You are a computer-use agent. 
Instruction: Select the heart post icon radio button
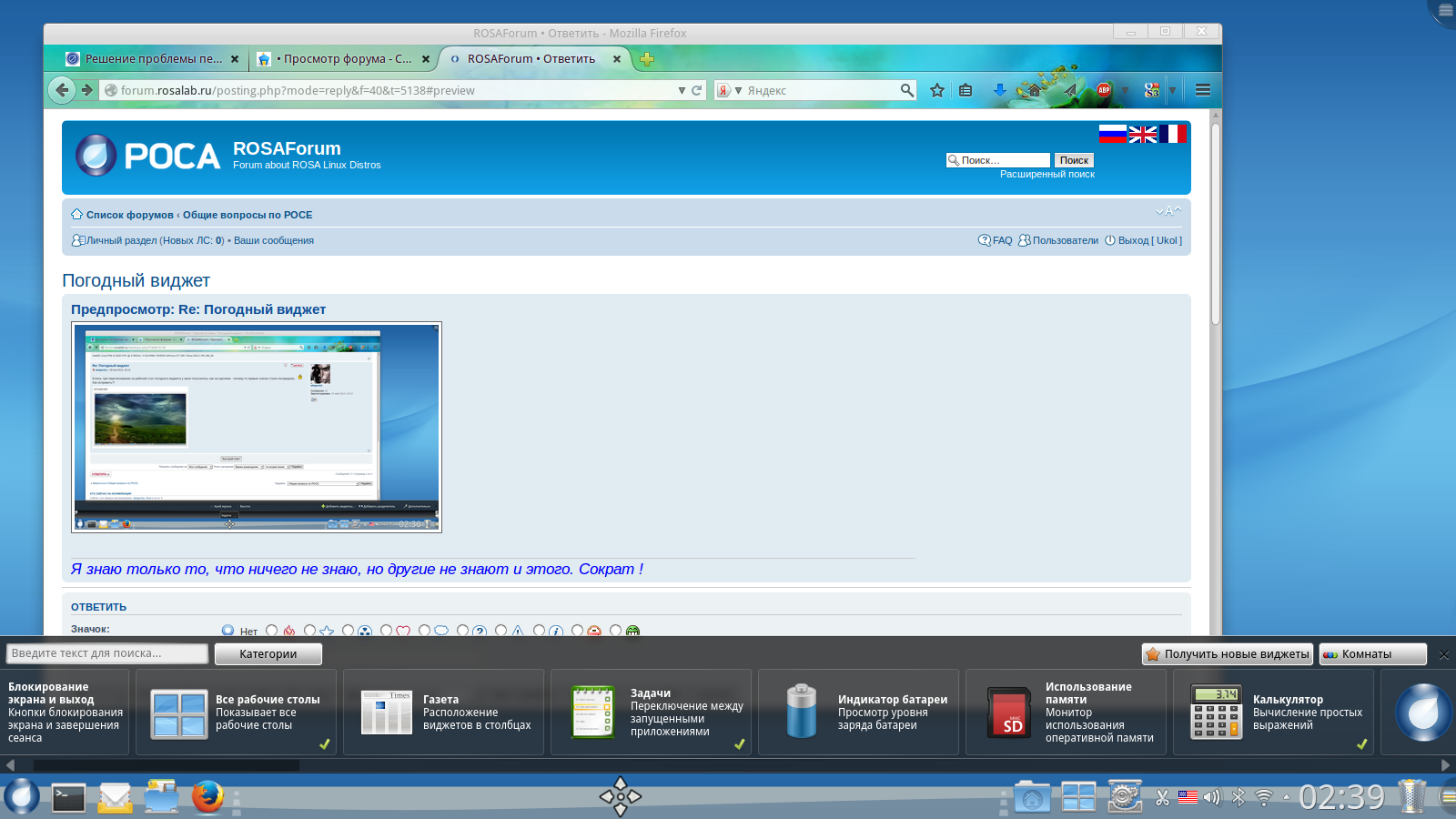pos(386,630)
